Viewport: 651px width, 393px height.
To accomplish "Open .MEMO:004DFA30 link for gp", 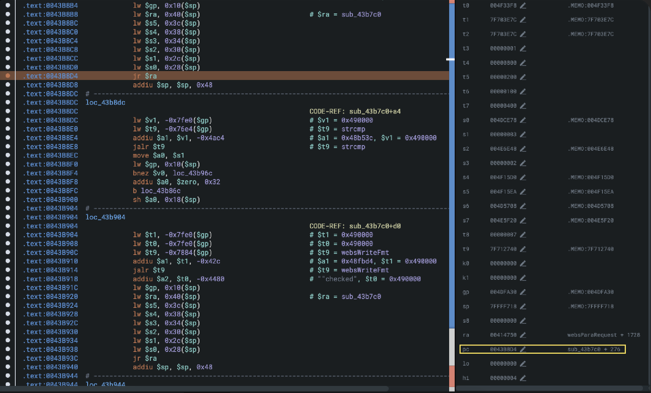I will [591, 292].
